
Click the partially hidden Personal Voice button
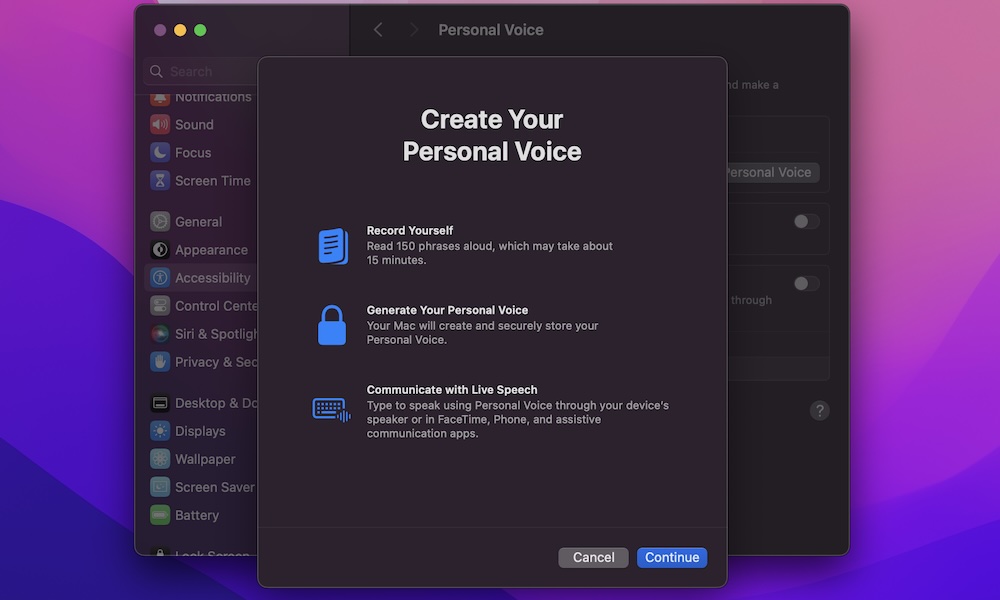(x=773, y=172)
